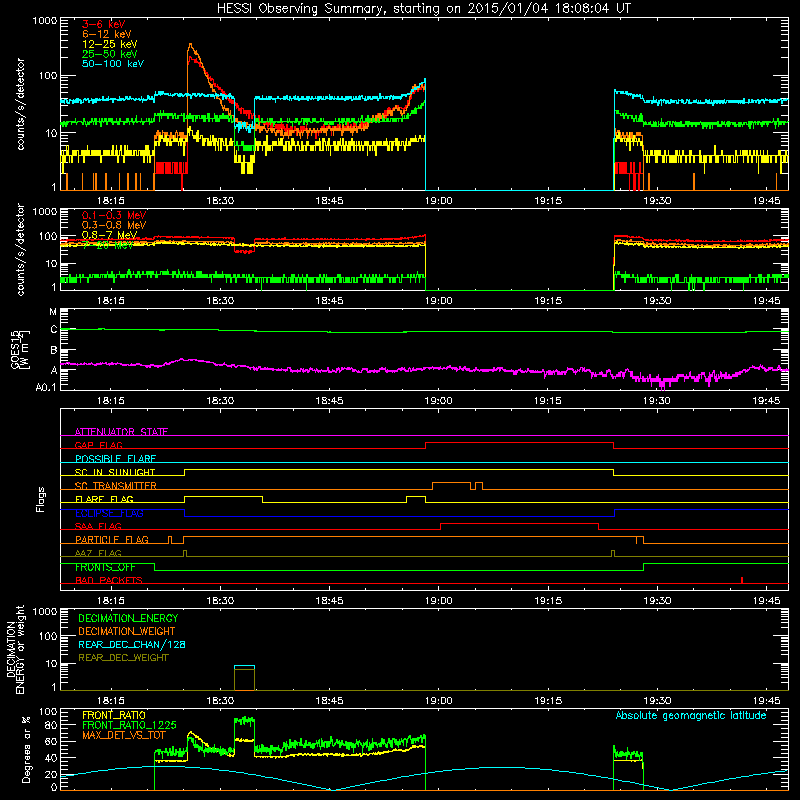Click the Degrees or % axis label

click(x=26, y=749)
